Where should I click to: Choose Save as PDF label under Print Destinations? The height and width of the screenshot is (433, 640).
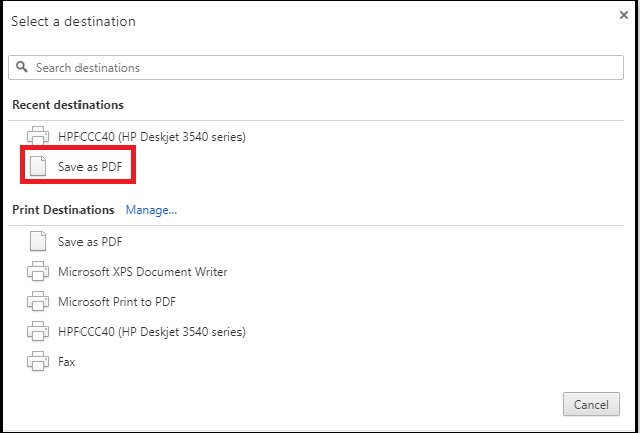tap(90, 242)
